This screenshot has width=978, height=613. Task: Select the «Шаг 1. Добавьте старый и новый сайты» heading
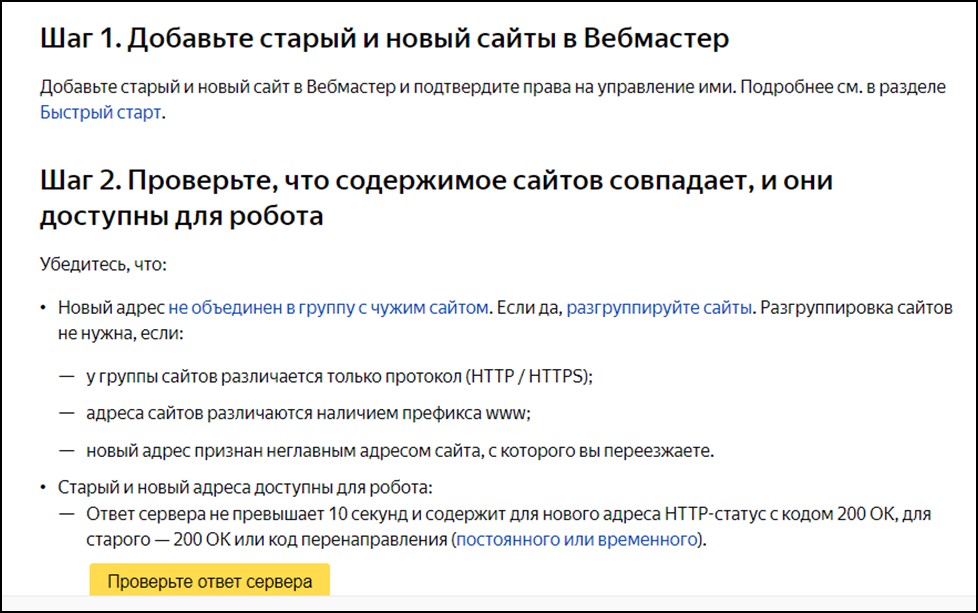(384, 39)
